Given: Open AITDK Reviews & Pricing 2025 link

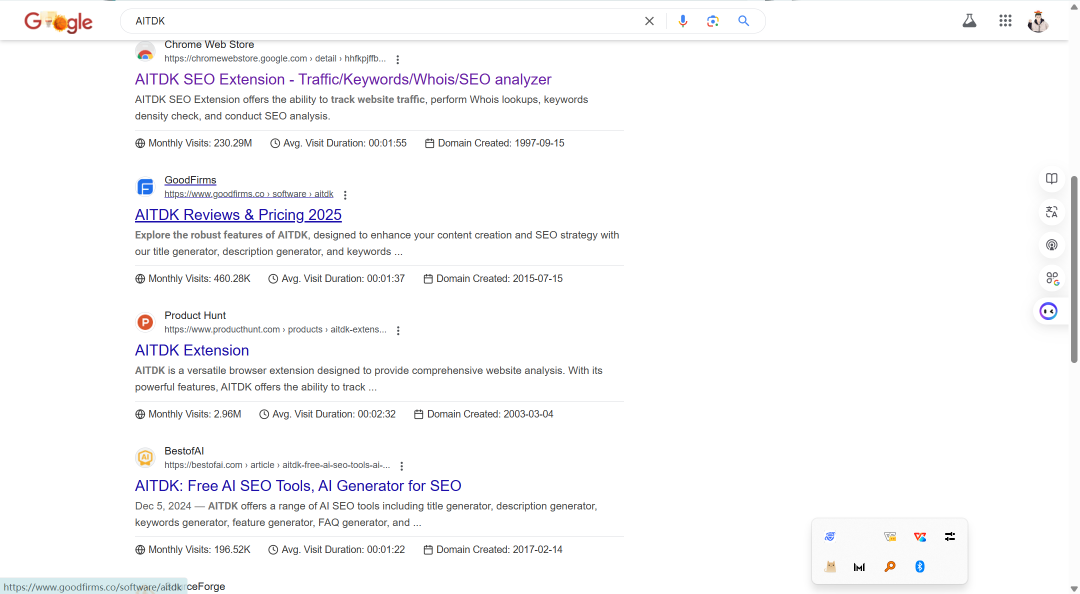Looking at the screenshot, I should (x=238, y=215).
